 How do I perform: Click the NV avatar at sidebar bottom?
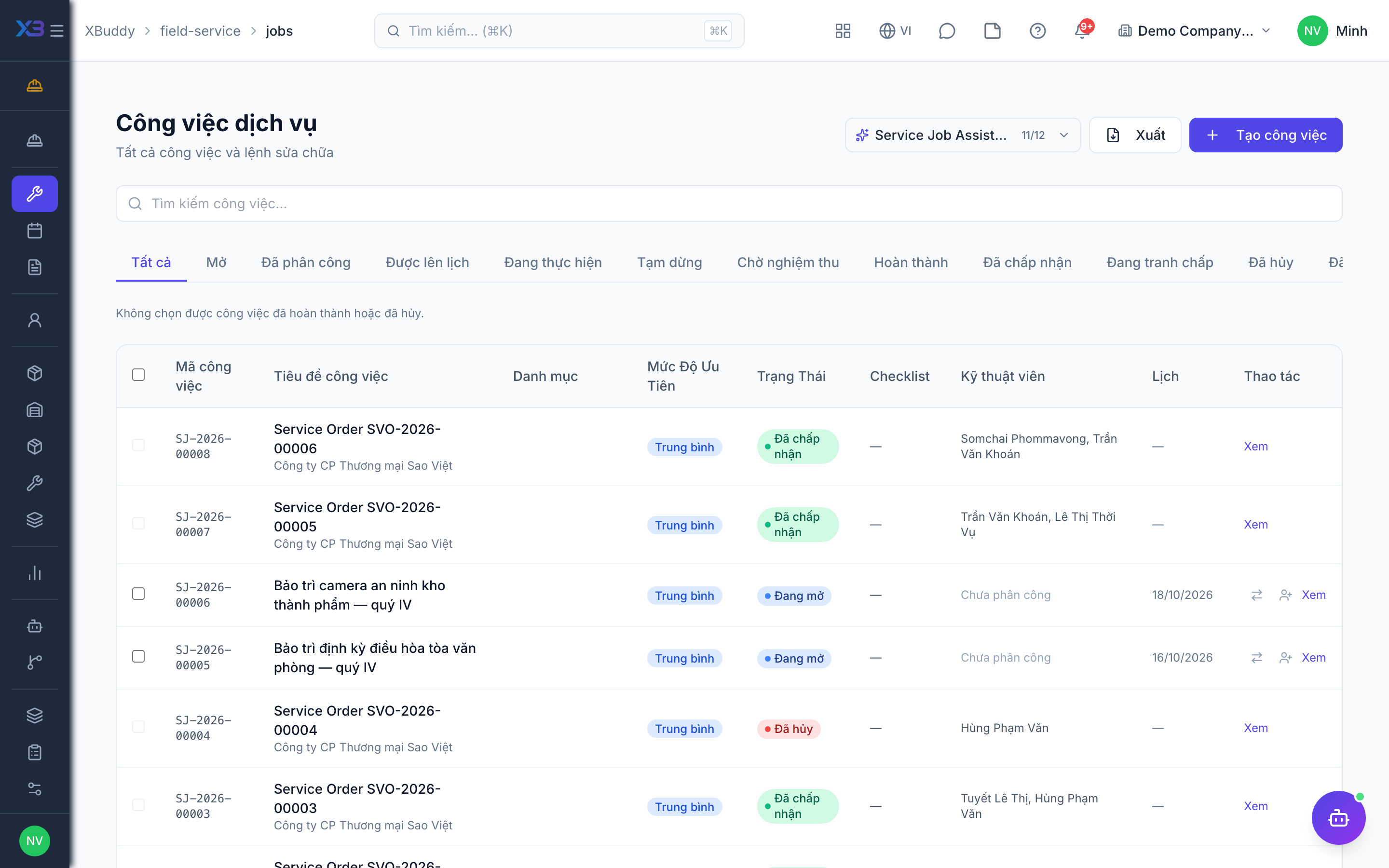click(34, 841)
